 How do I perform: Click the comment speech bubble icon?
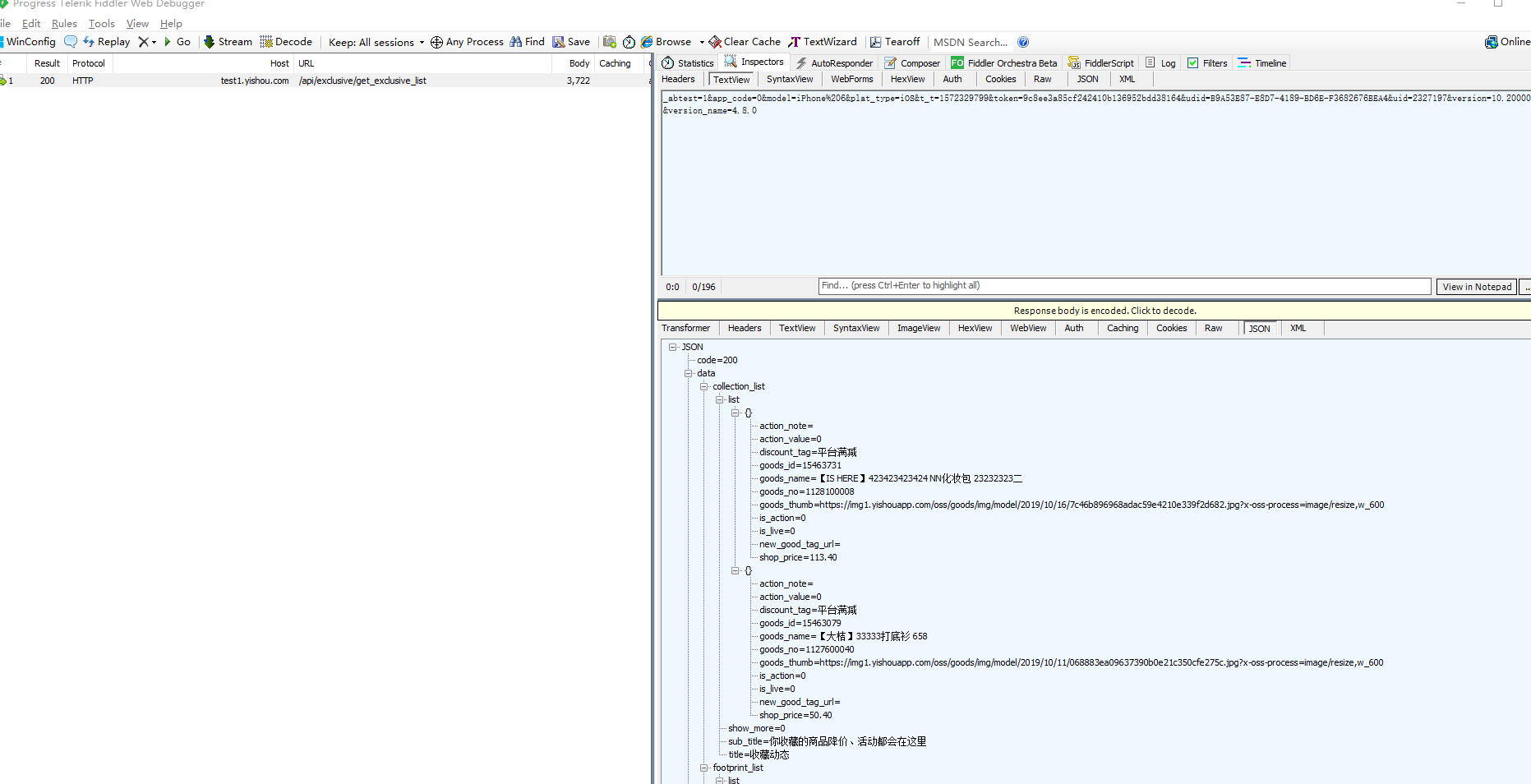[71, 42]
